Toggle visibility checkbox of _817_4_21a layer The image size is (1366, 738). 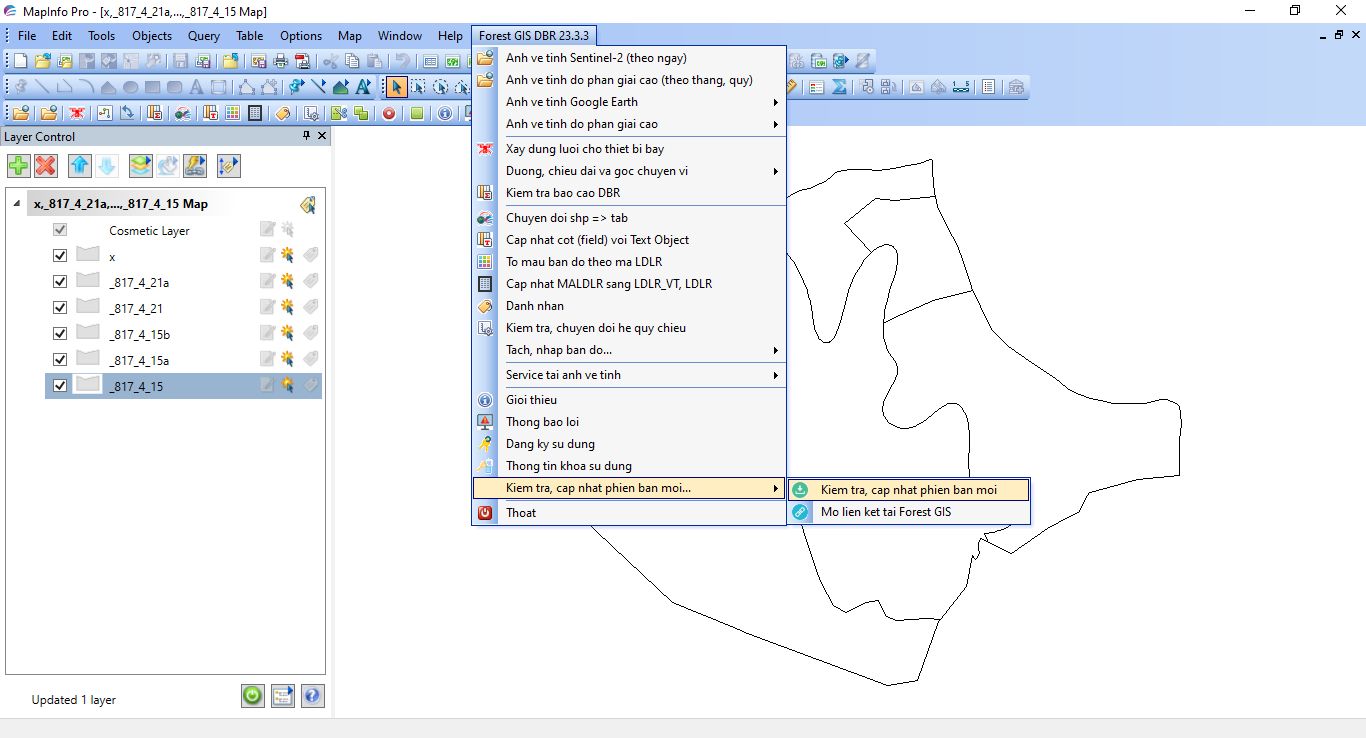coord(60,282)
